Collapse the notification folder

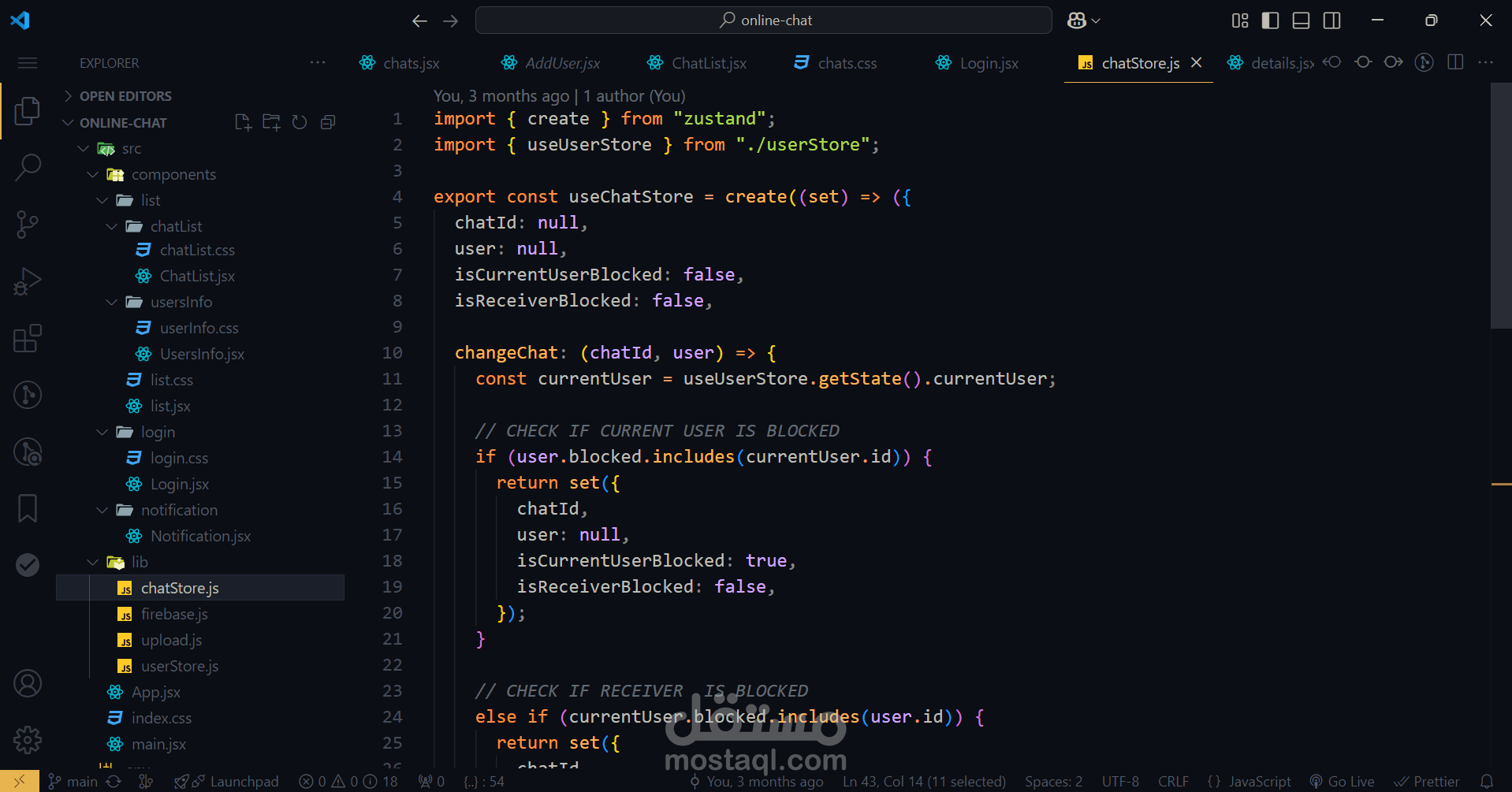[102, 510]
